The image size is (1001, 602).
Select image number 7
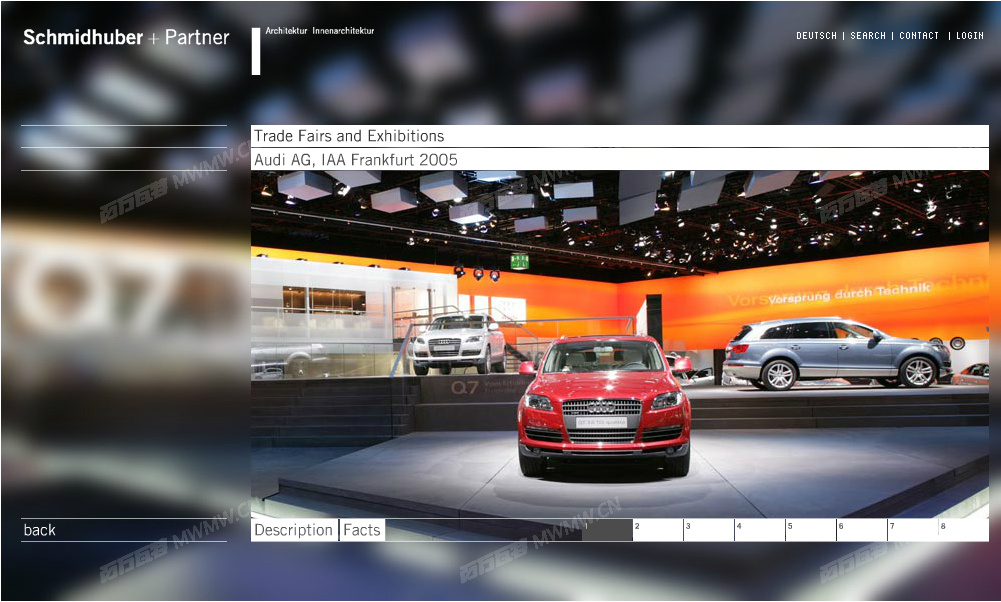pyautogui.click(x=914, y=530)
